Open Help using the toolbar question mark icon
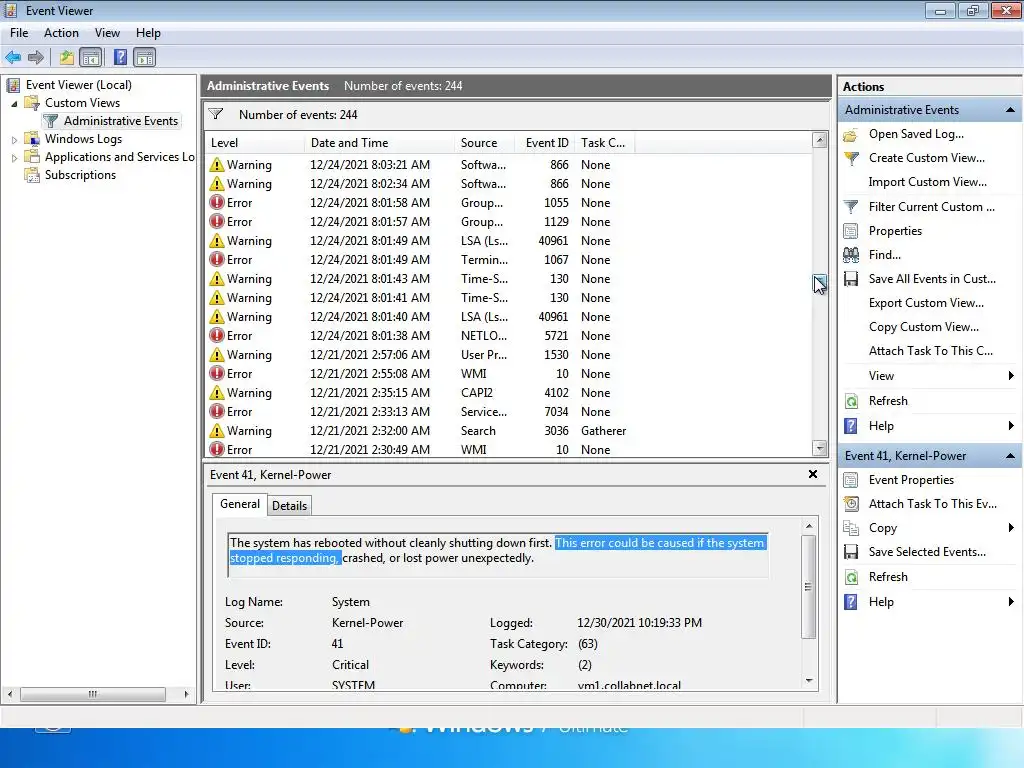This screenshot has width=1024, height=768. tap(120, 57)
